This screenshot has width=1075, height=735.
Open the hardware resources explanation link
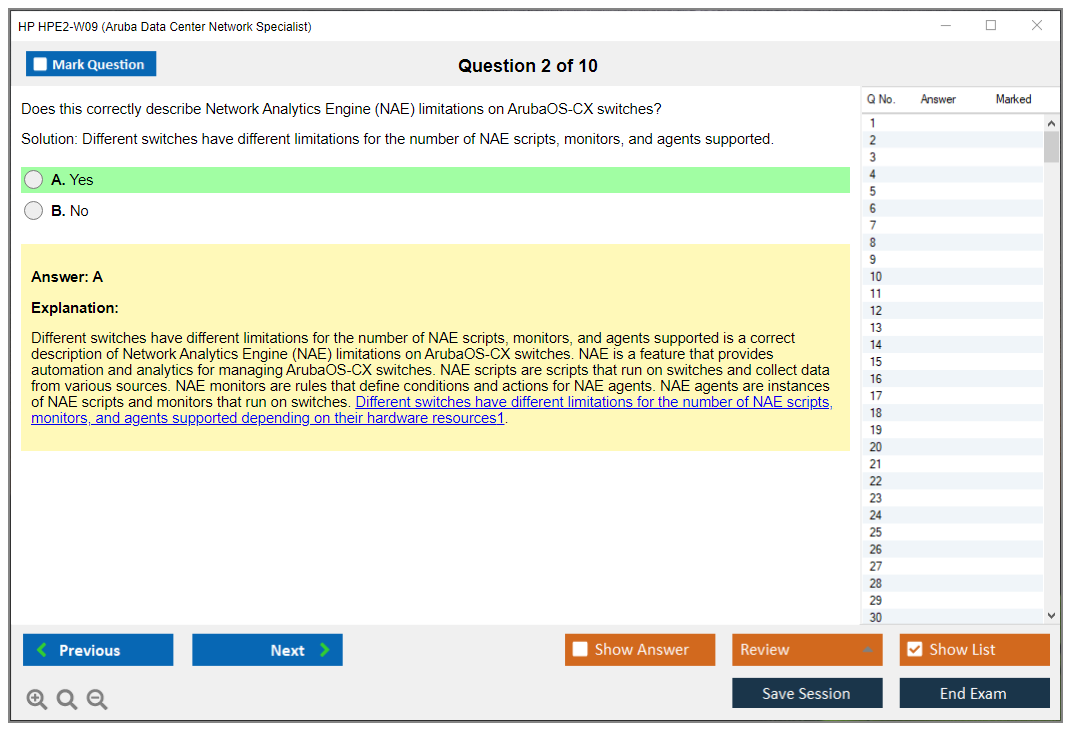592,402
